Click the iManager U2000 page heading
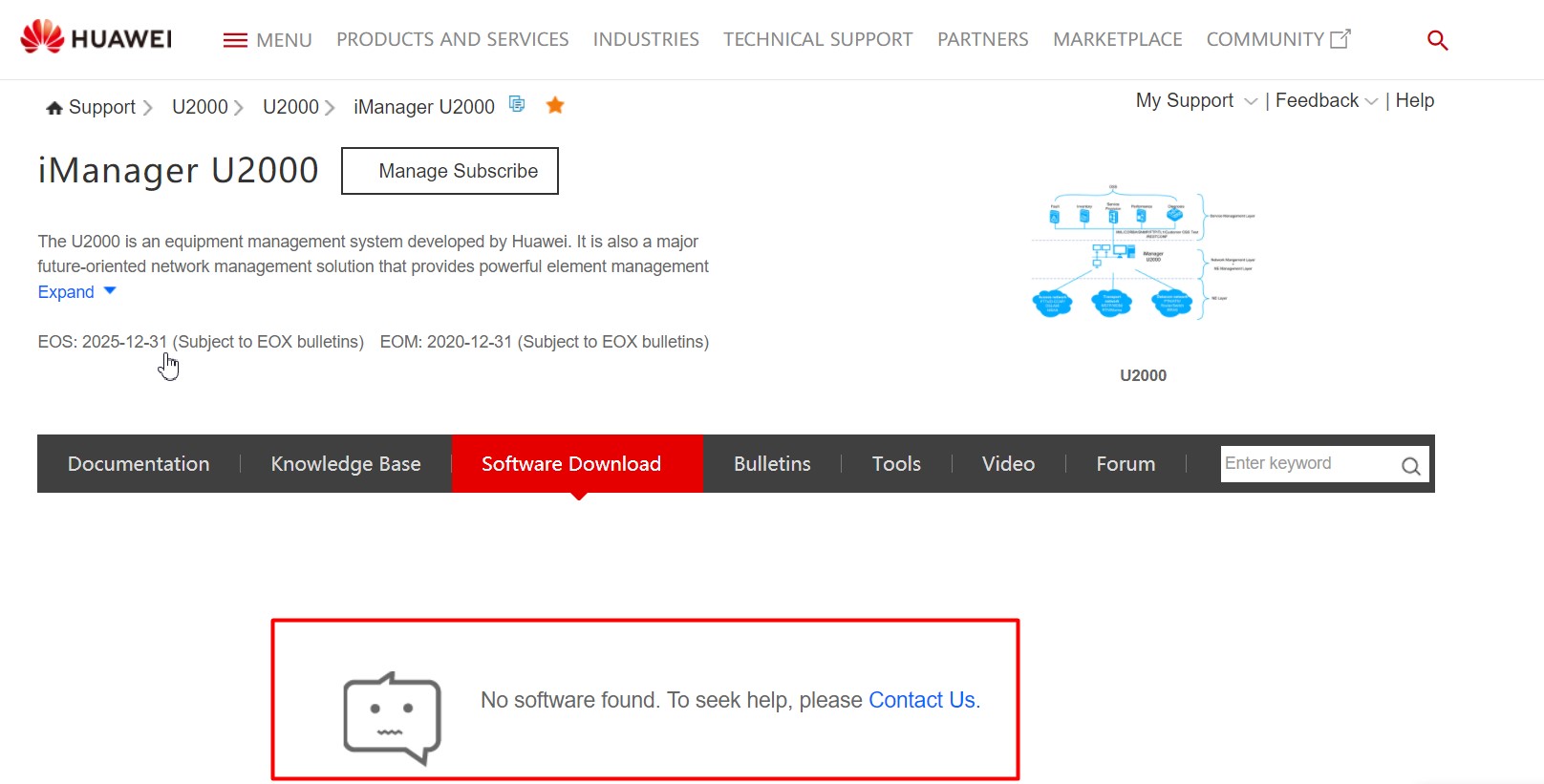 pyautogui.click(x=178, y=170)
